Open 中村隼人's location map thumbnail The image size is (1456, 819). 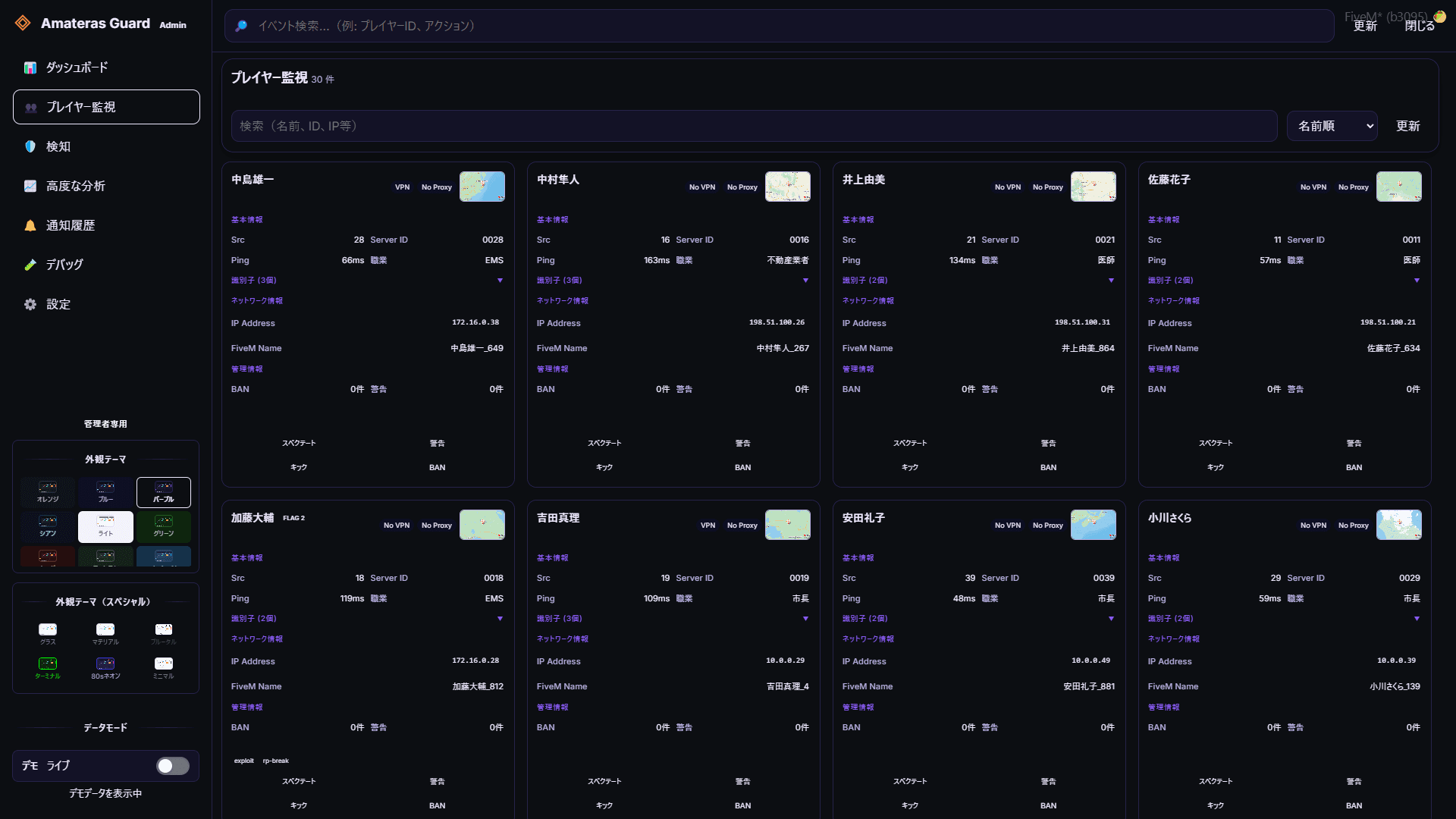click(x=788, y=187)
